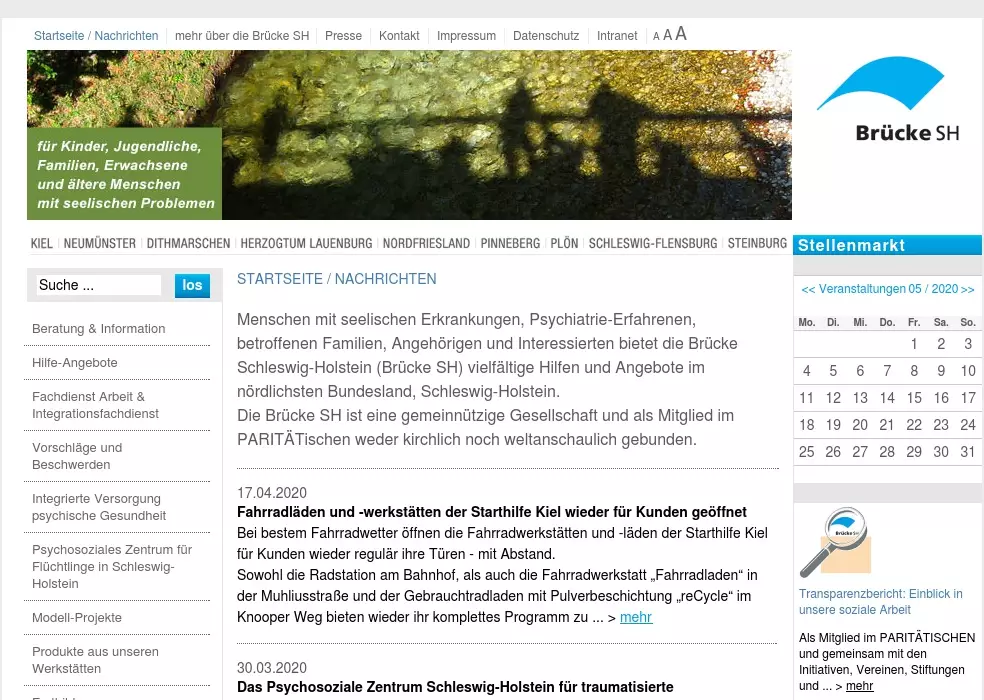Open the Stellenmarkt header
Screen dimensions: 984x700
point(851,245)
